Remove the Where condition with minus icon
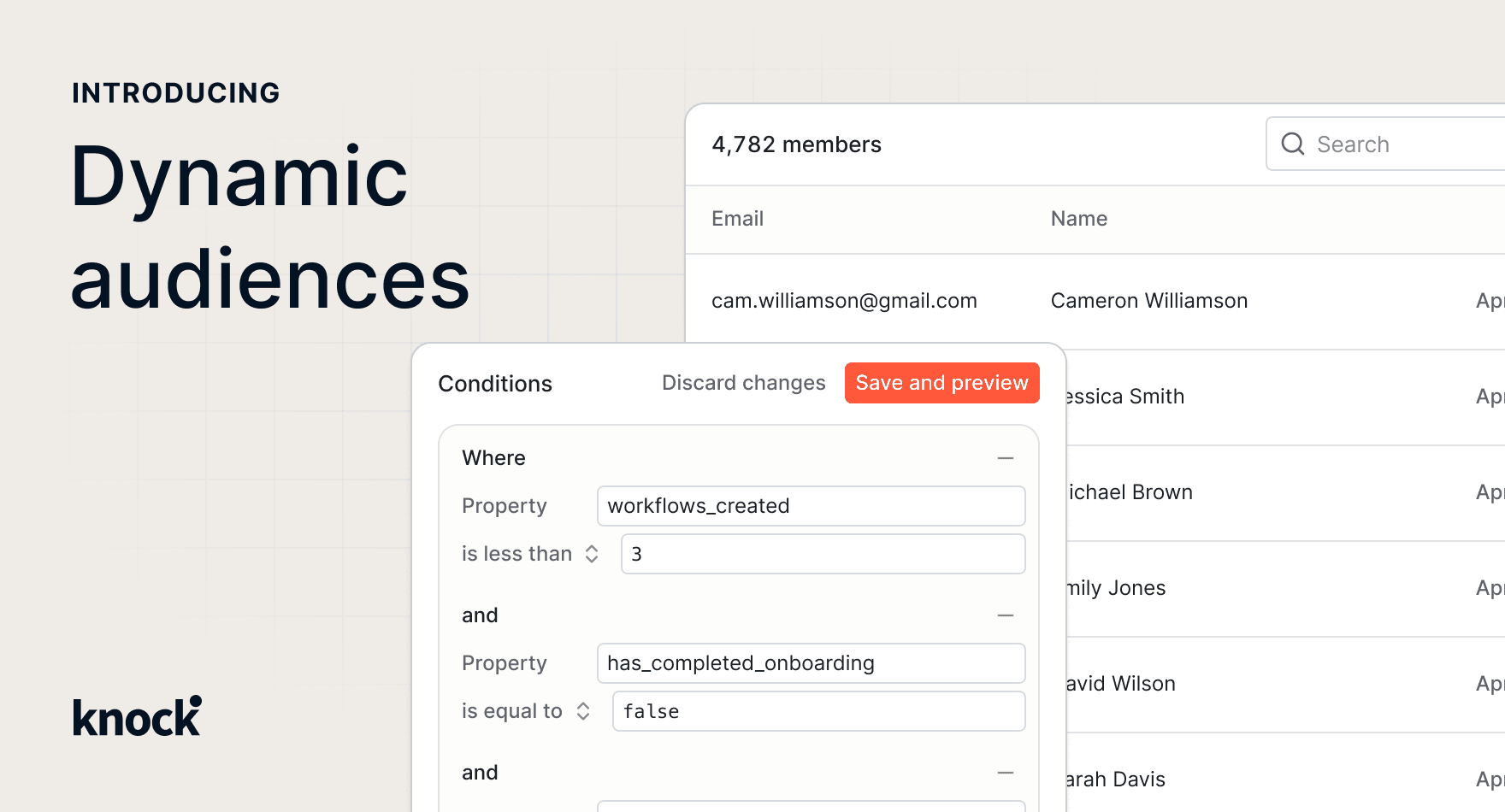This screenshot has height=812, width=1505. pos(1005,458)
